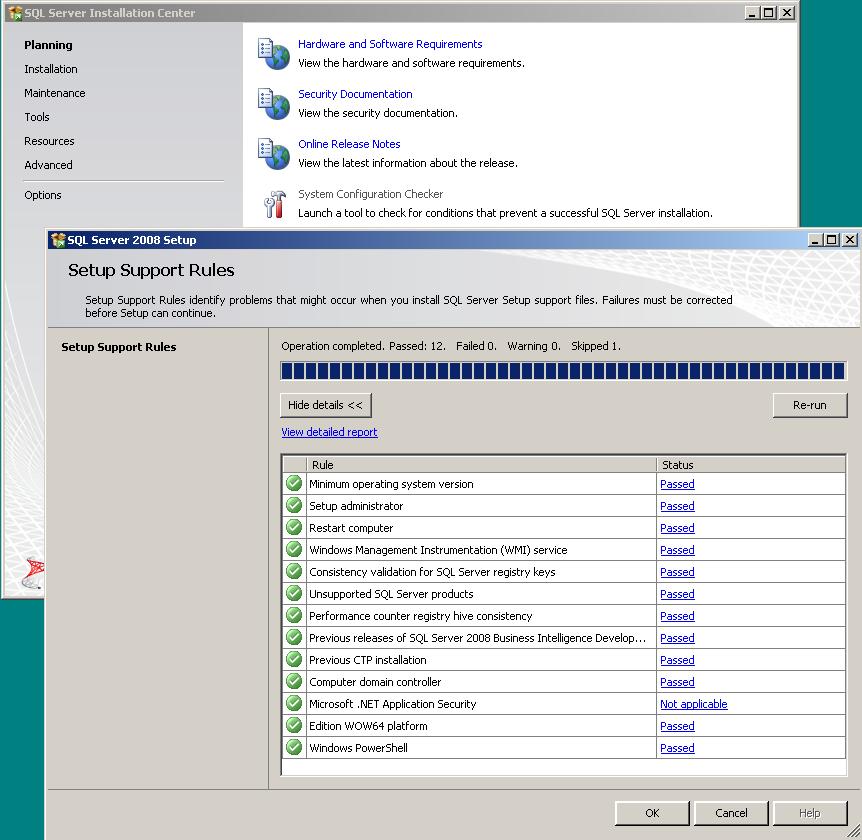Open Passed status for Setup administrator

677,506
